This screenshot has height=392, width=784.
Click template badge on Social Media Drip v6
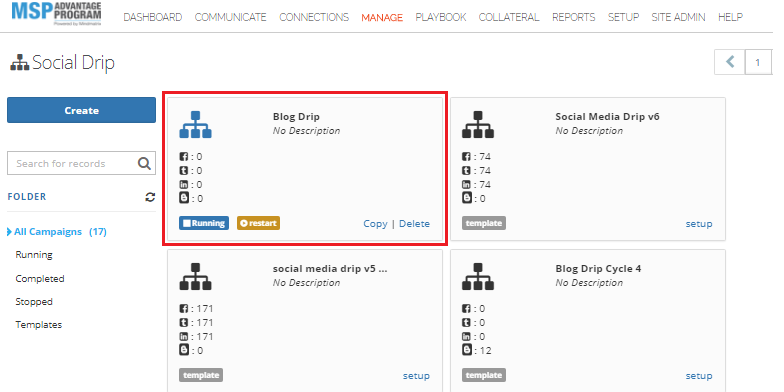click(484, 224)
